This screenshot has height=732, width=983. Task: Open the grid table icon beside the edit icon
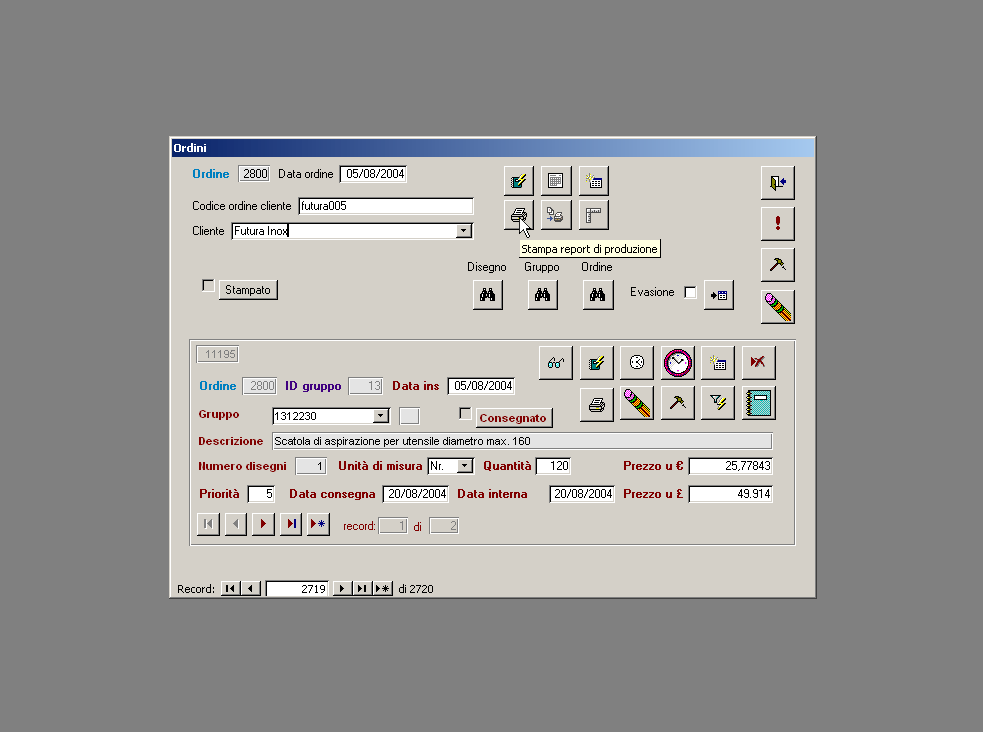click(555, 181)
